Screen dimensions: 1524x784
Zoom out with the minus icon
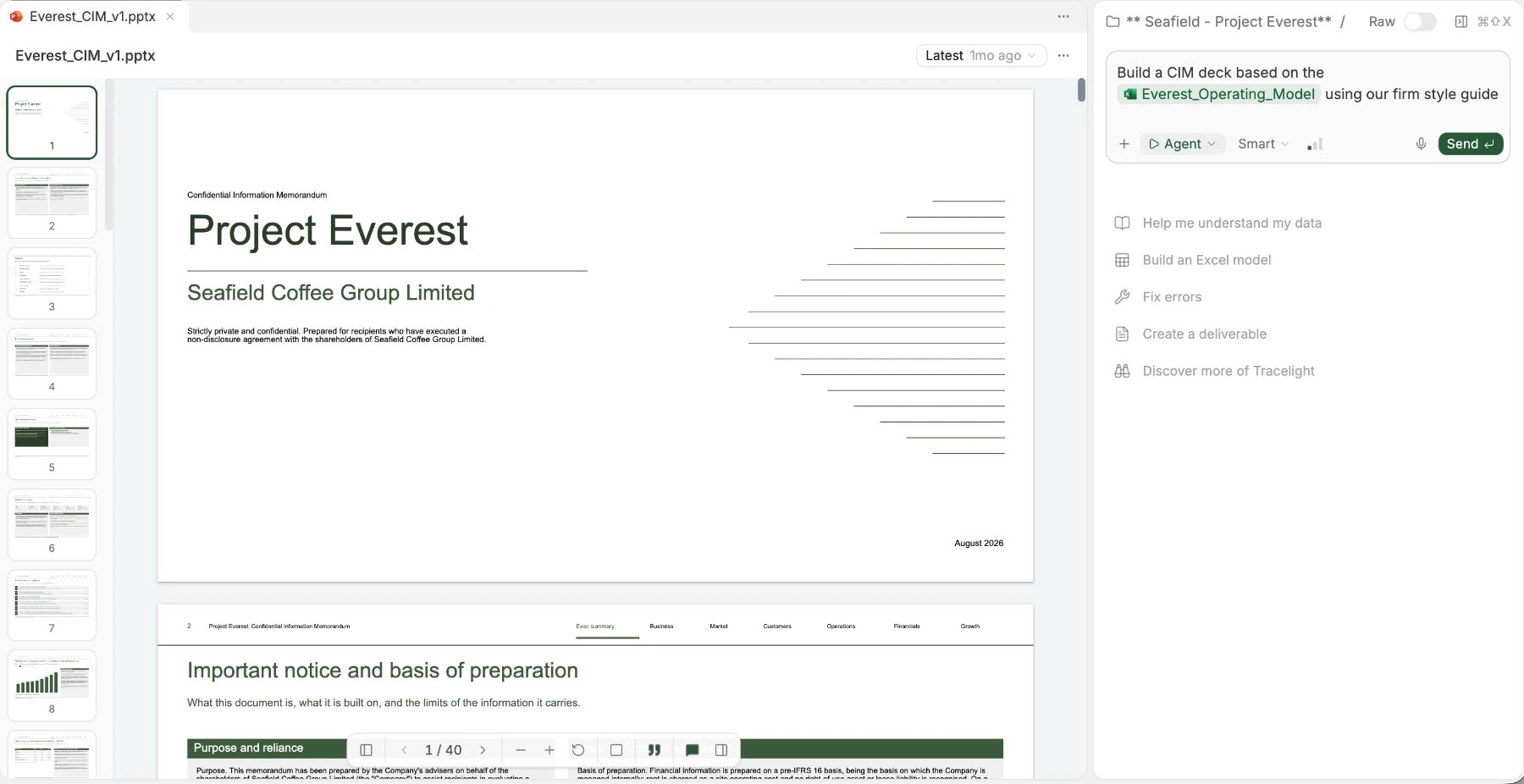click(x=521, y=750)
